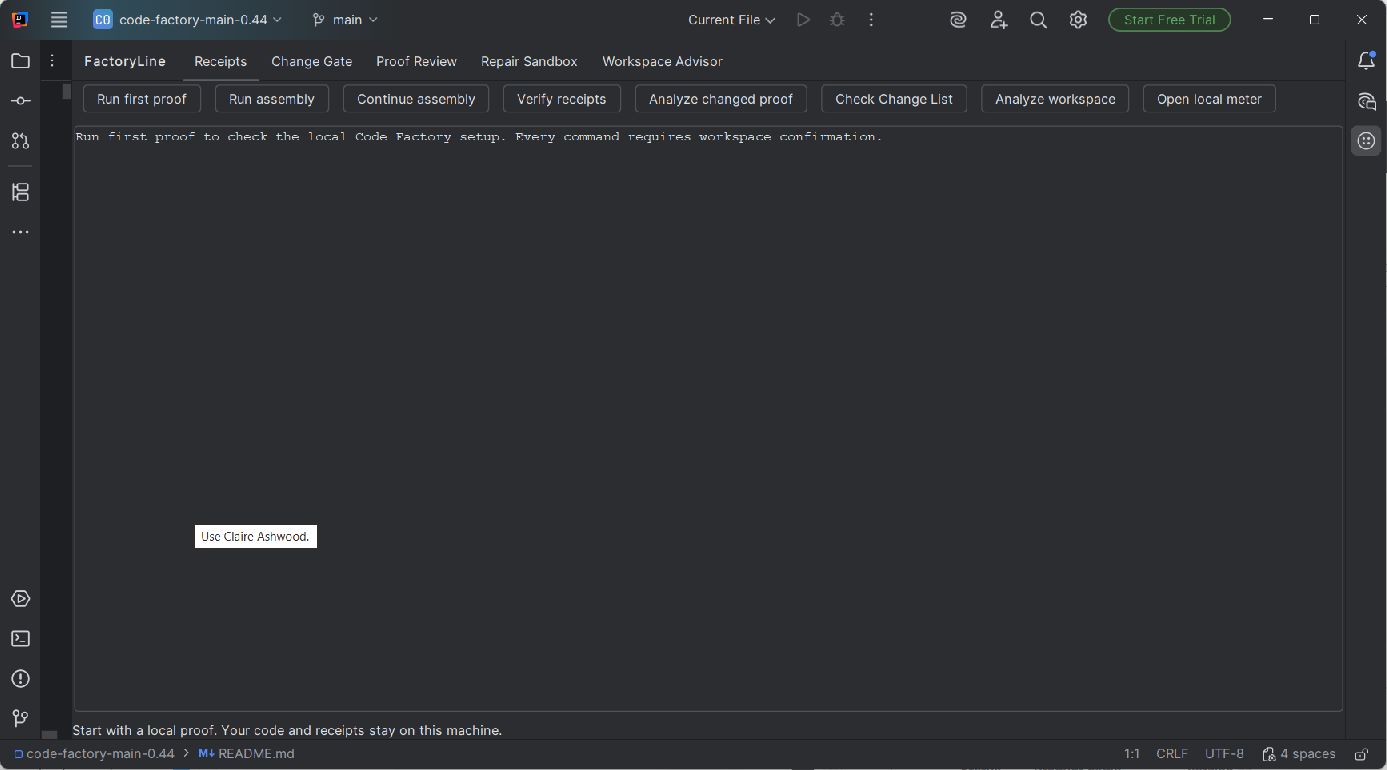Viewport: 1387px width, 770px height.
Task: Open IDE settings gear icon
Action: coord(1078,20)
